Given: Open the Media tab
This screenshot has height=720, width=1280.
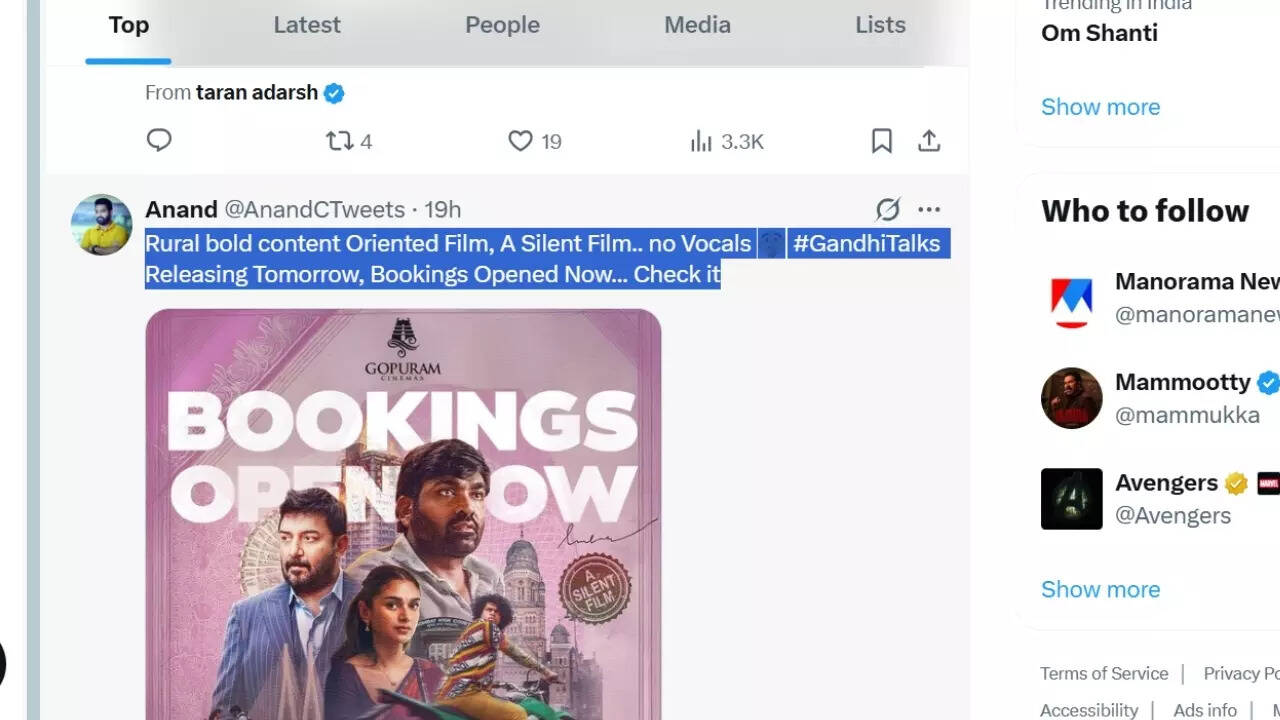Looking at the screenshot, I should (x=697, y=25).
